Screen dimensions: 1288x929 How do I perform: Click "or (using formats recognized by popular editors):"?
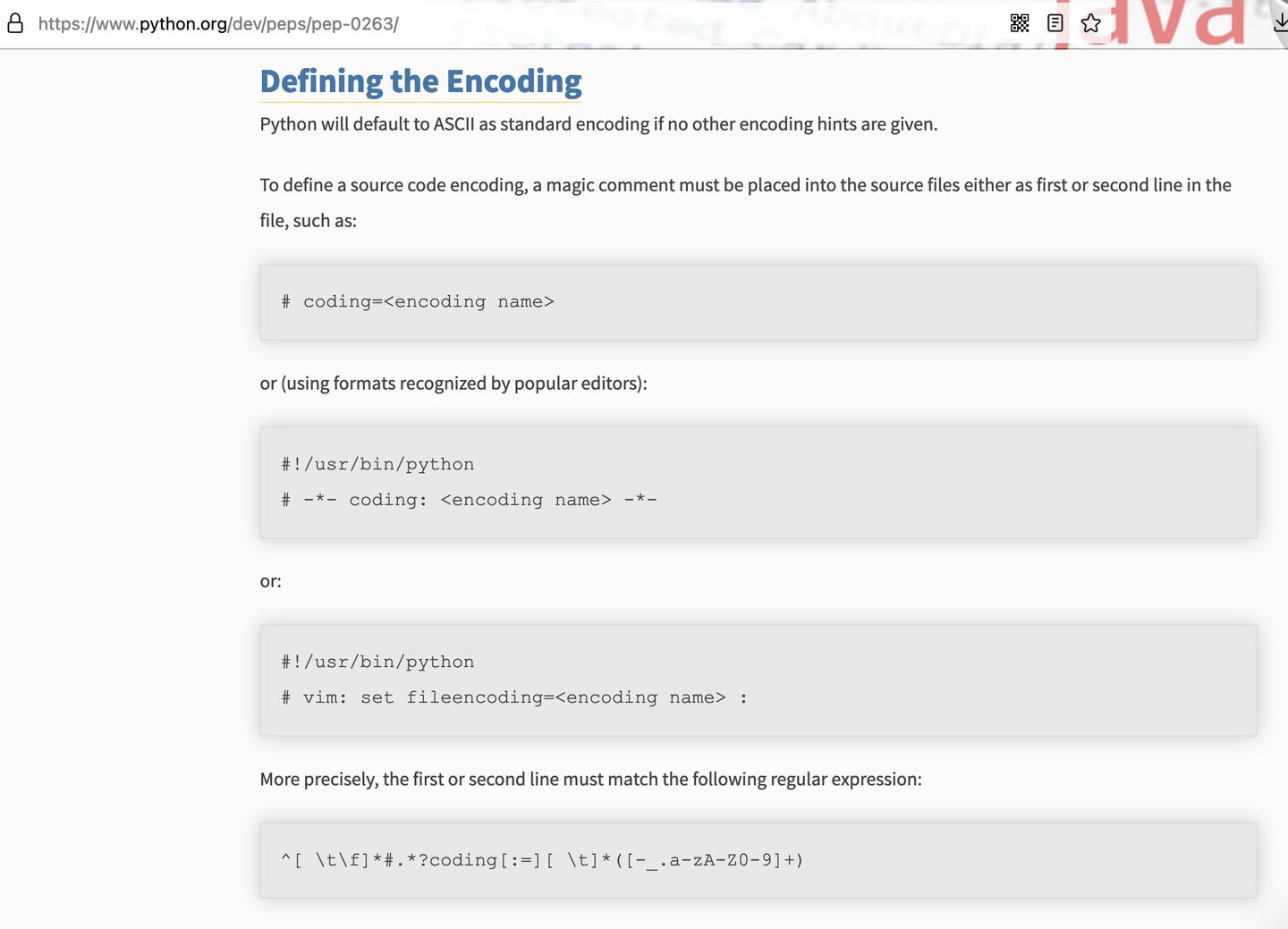click(x=453, y=384)
